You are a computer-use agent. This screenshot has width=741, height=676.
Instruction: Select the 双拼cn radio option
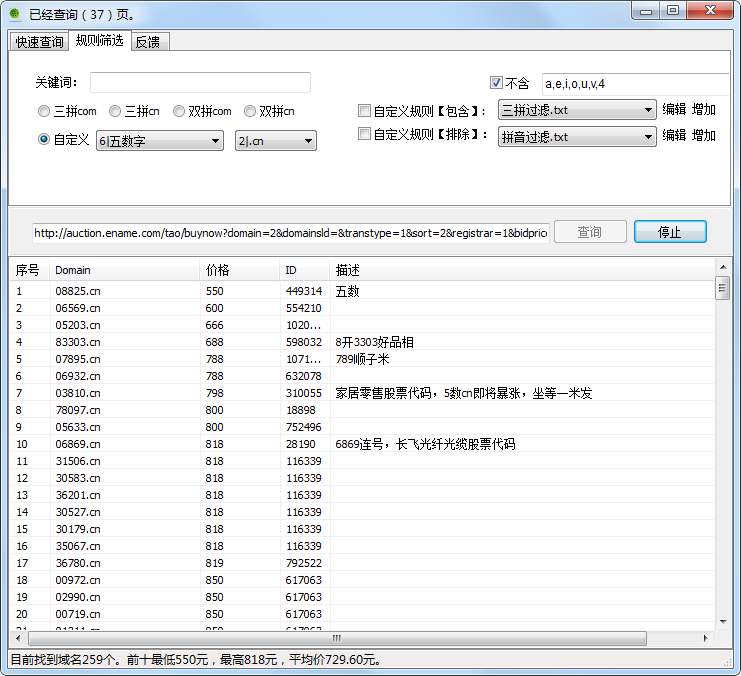252,111
